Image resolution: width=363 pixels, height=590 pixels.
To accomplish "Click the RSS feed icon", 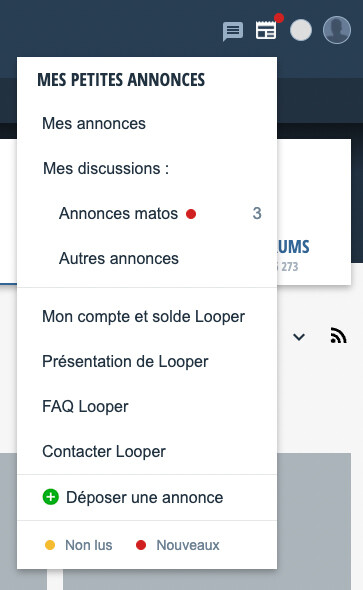I will [338, 335].
